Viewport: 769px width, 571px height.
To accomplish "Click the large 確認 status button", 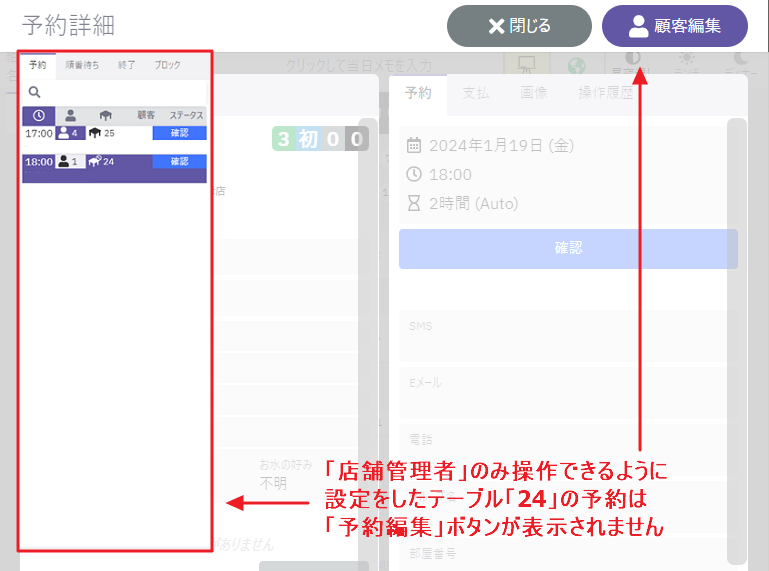I will coord(568,248).
